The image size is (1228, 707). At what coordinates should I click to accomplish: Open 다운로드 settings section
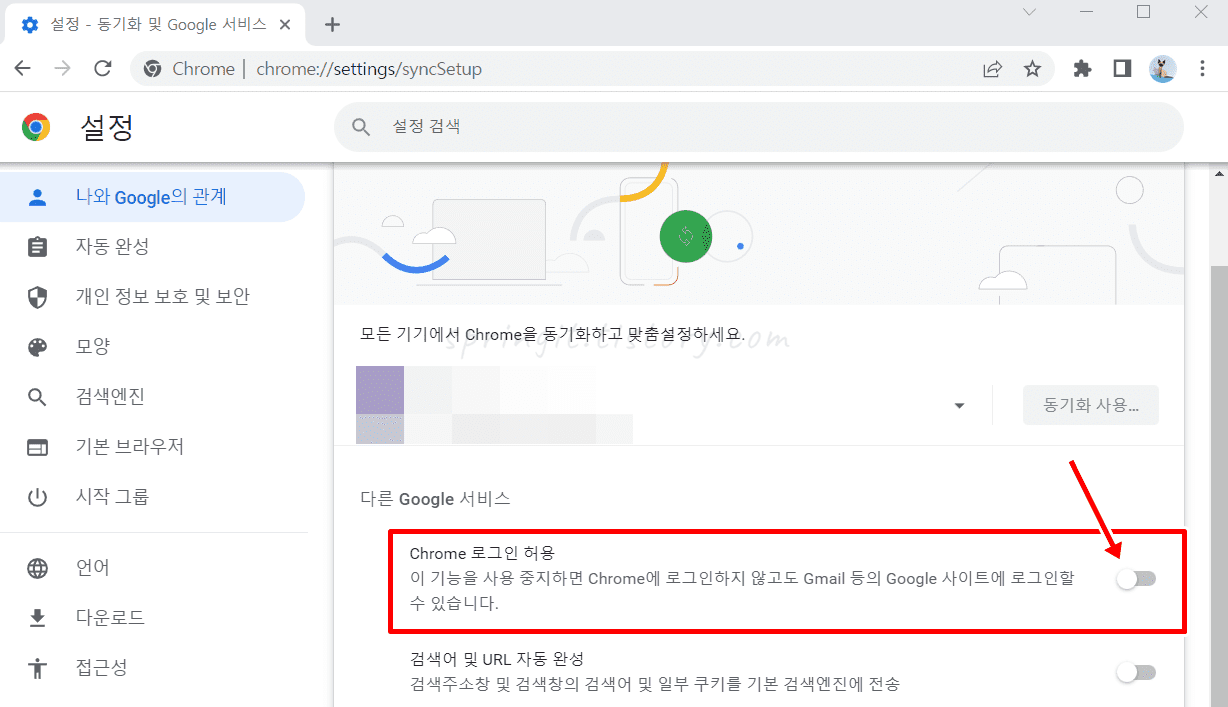click(x=152, y=618)
